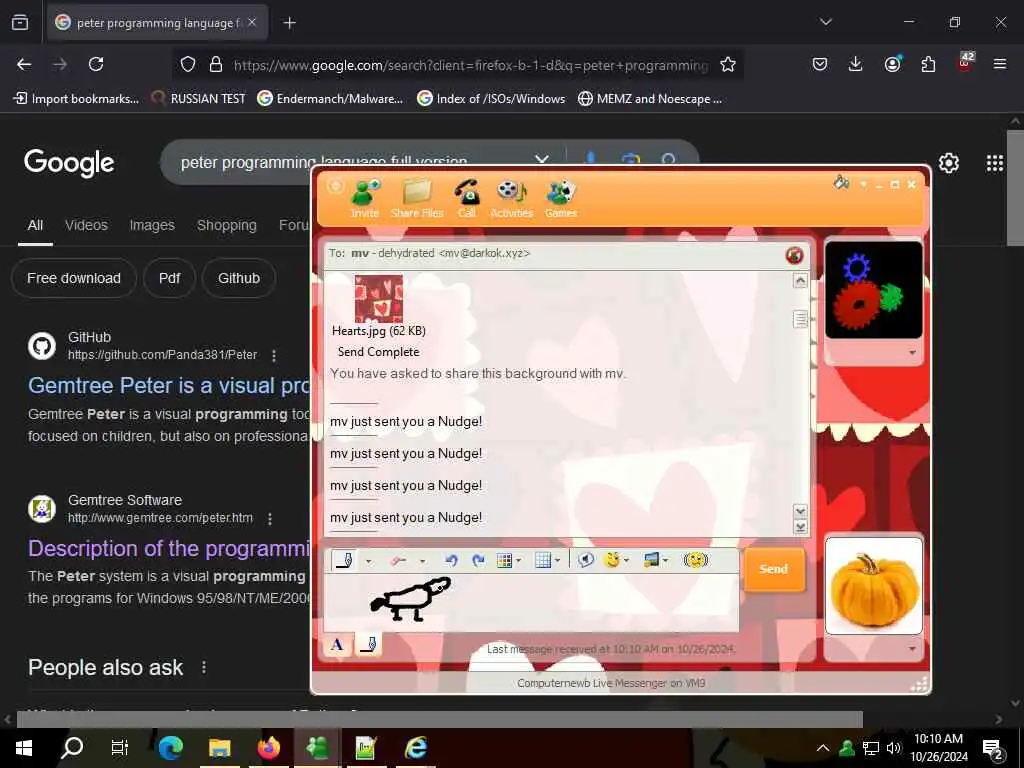
Task: Select the Free download filter chip
Action: click(x=74, y=278)
